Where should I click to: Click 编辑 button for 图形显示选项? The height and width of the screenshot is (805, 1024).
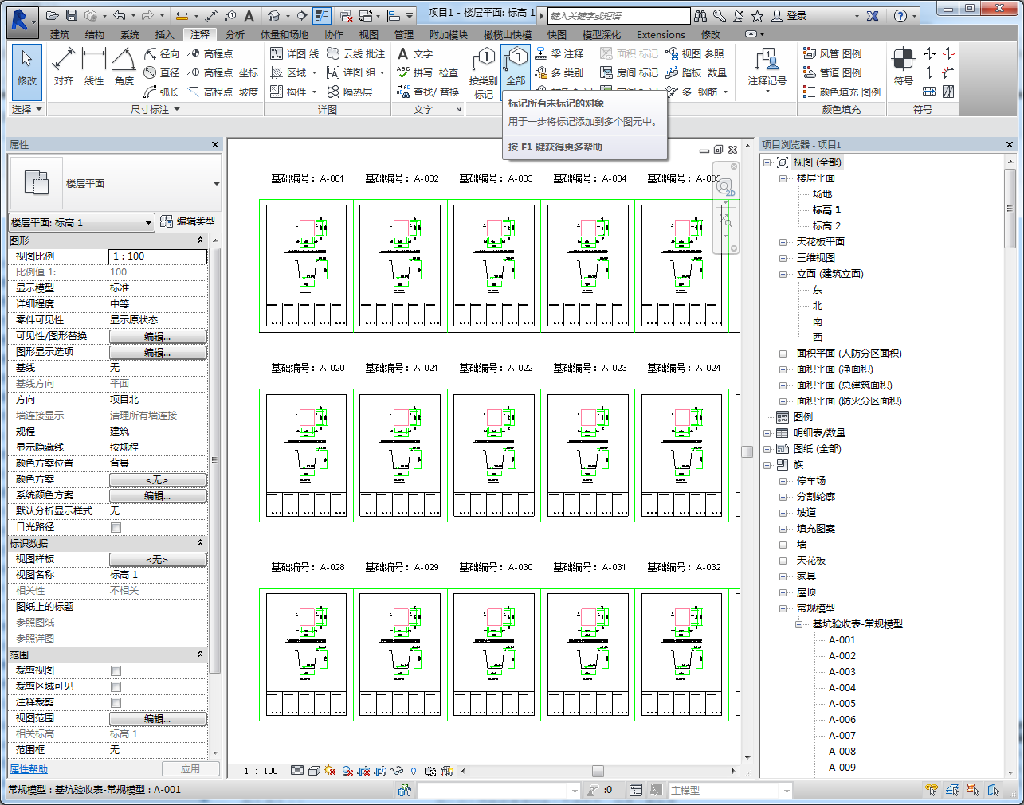point(157,353)
